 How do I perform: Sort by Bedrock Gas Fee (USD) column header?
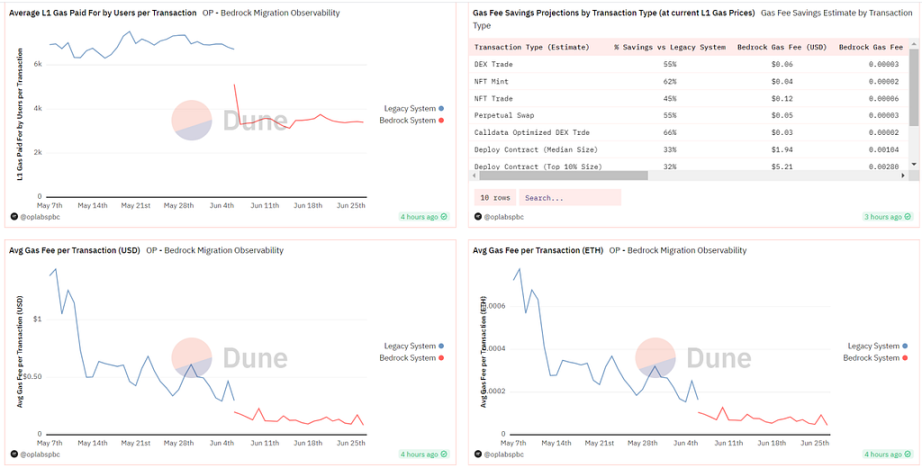point(780,47)
